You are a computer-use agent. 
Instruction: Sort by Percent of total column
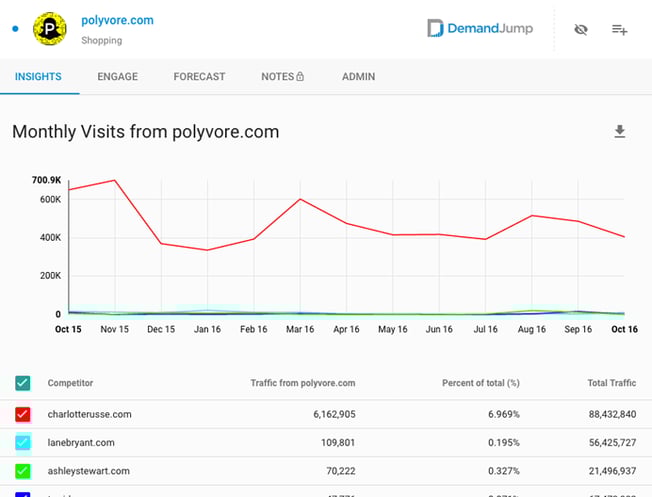coord(481,383)
